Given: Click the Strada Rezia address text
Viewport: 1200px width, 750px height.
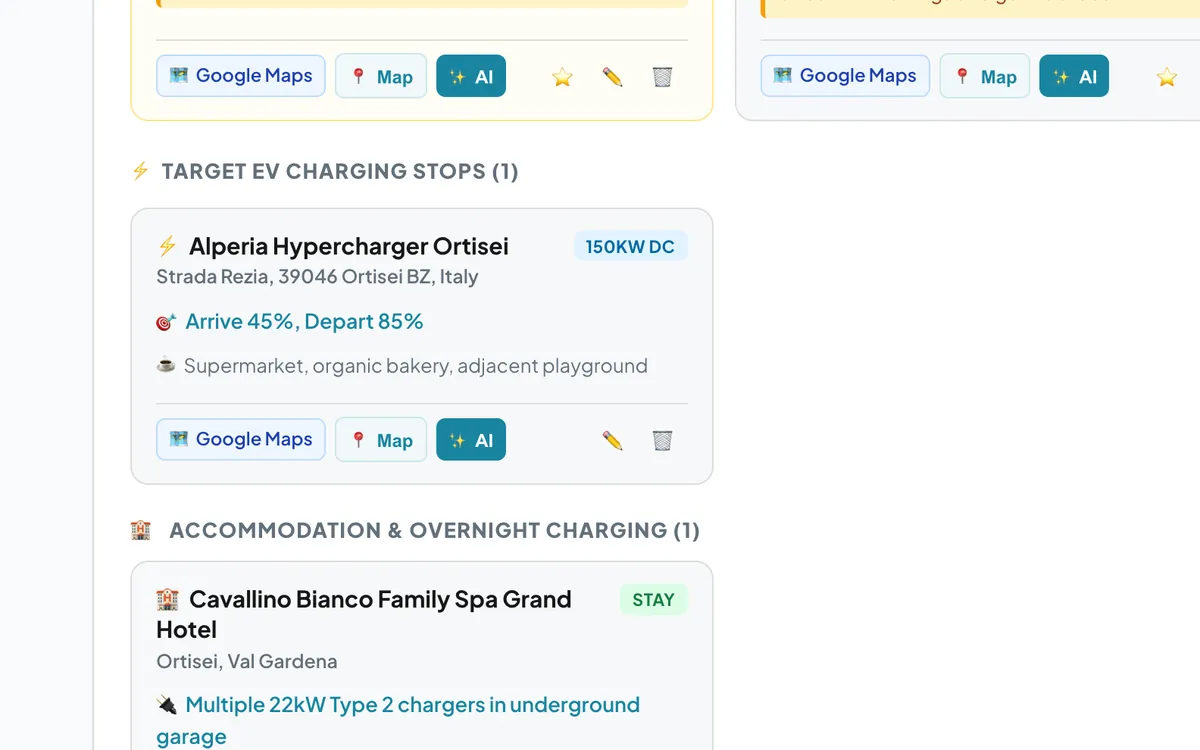Looking at the screenshot, I should point(317,277).
